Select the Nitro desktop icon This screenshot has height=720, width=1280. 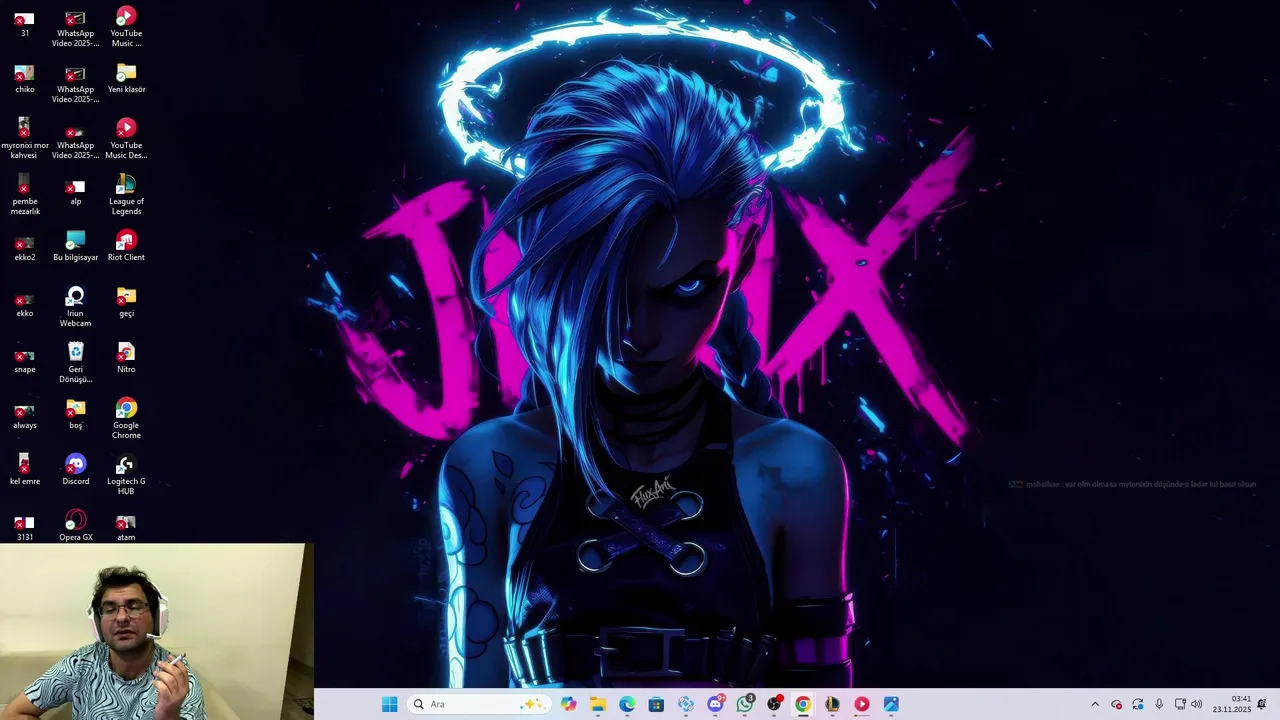tap(126, 358)
